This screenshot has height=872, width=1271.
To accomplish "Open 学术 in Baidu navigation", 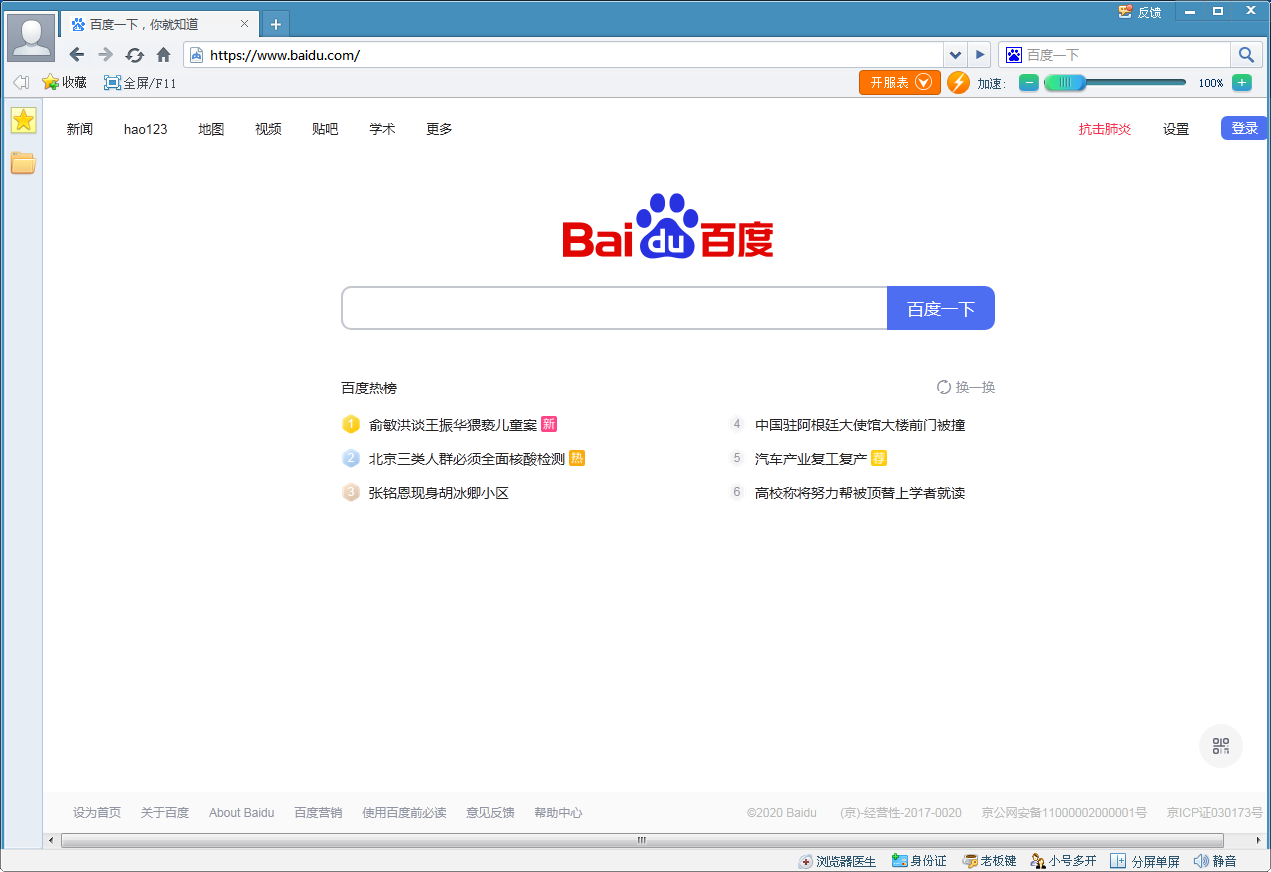I will 382,129.
